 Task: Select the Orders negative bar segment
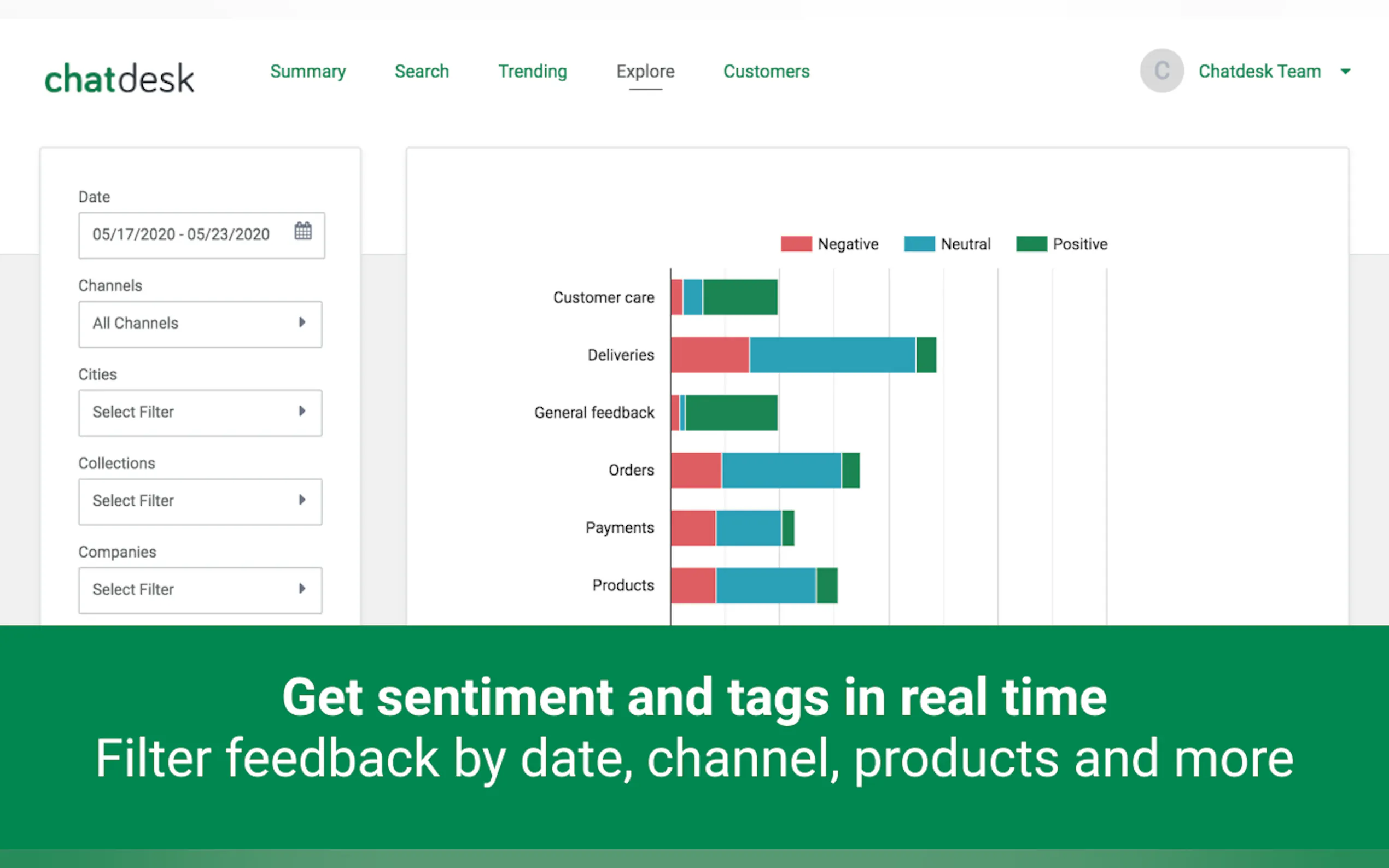(x=696, y=470)
